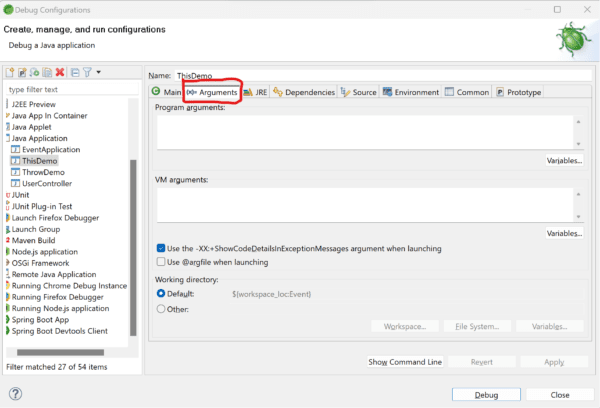600x408 pixels.
Task: Click the Debug button
Action: pyautogui.click(x=486, y=394)
